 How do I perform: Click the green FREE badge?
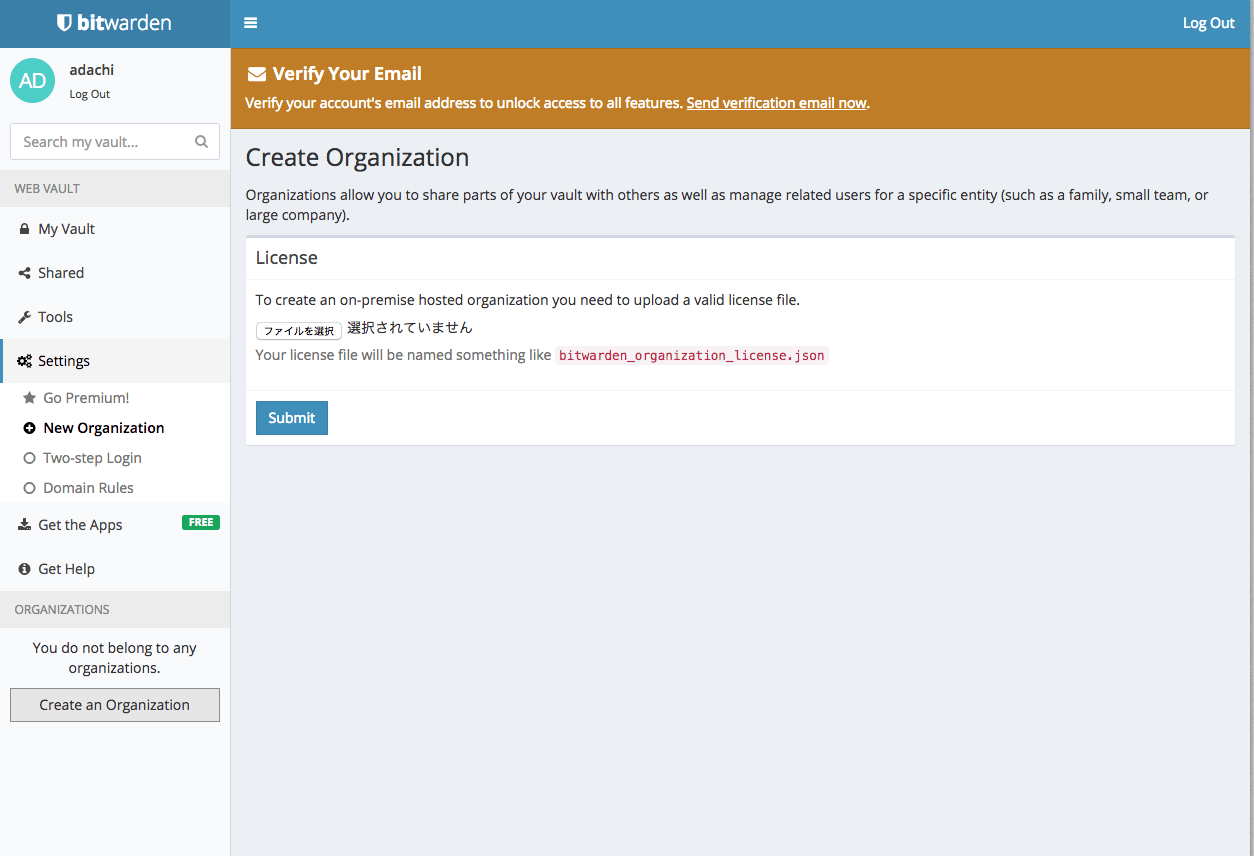tap(200, 522)
